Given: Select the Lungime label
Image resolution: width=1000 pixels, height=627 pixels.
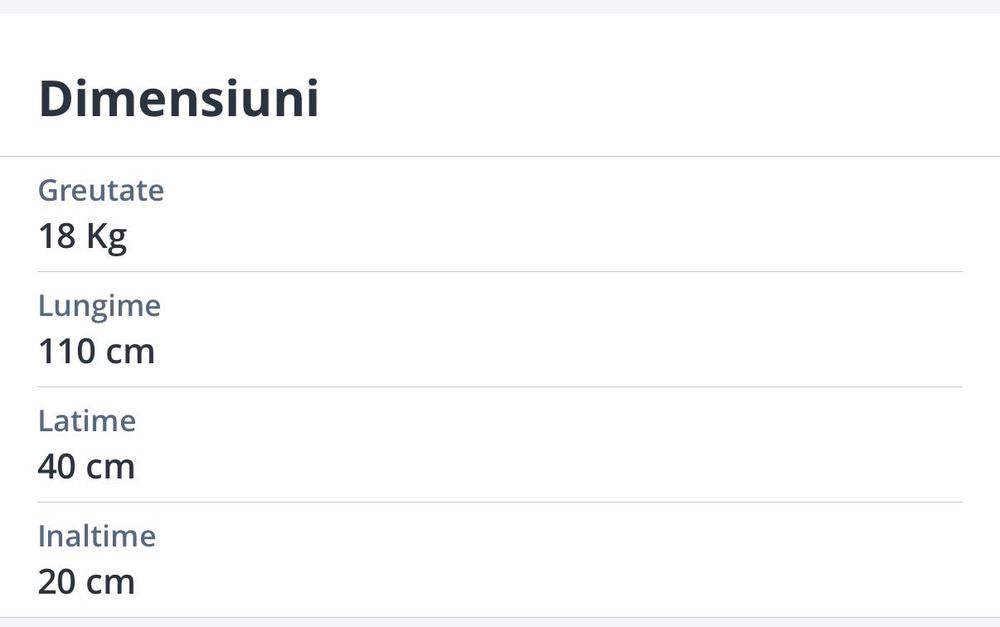Looking at the screenshot, I should [99, 305].
